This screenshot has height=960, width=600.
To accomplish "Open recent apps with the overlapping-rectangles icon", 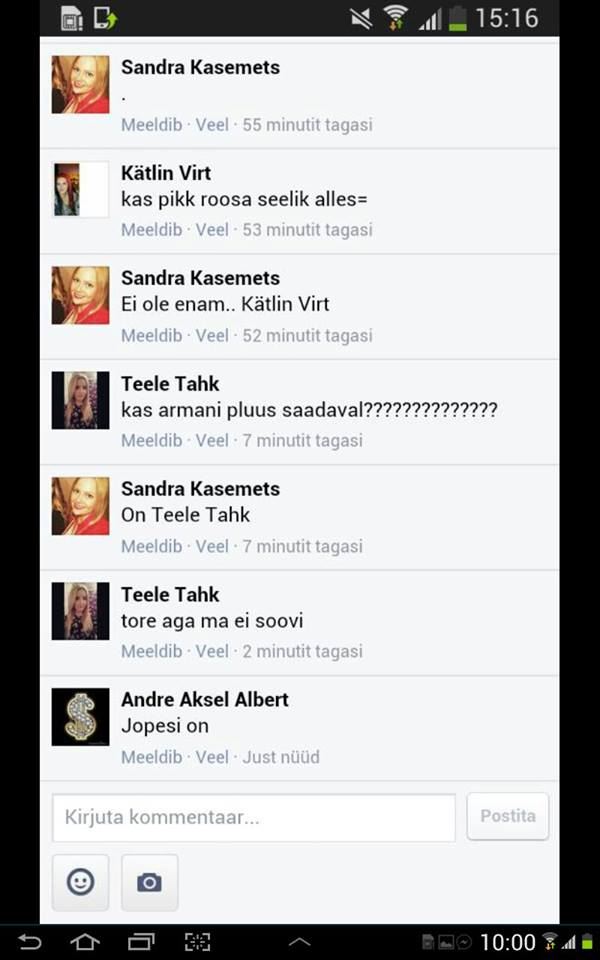I will click(x=141, y=942).
